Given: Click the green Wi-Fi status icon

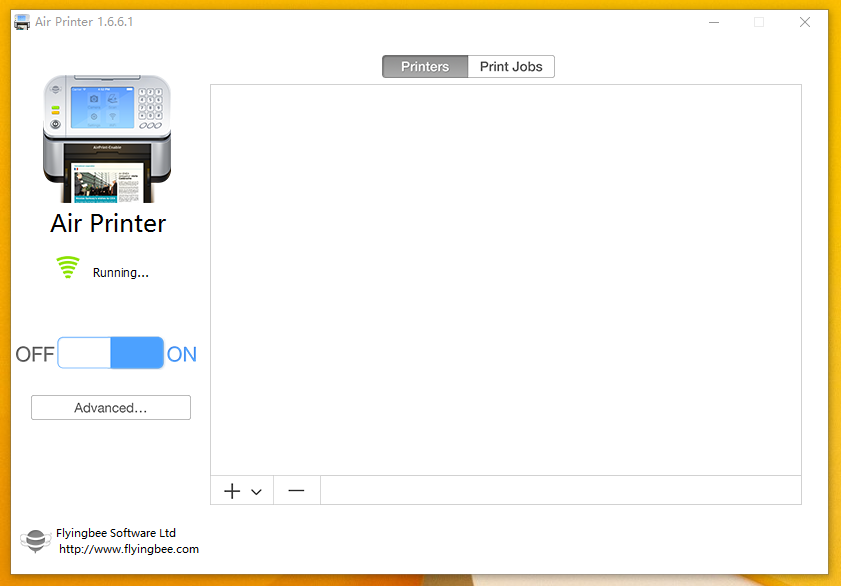Looking at the screenshot, I should pyautogui.click(x=68, y=268).
